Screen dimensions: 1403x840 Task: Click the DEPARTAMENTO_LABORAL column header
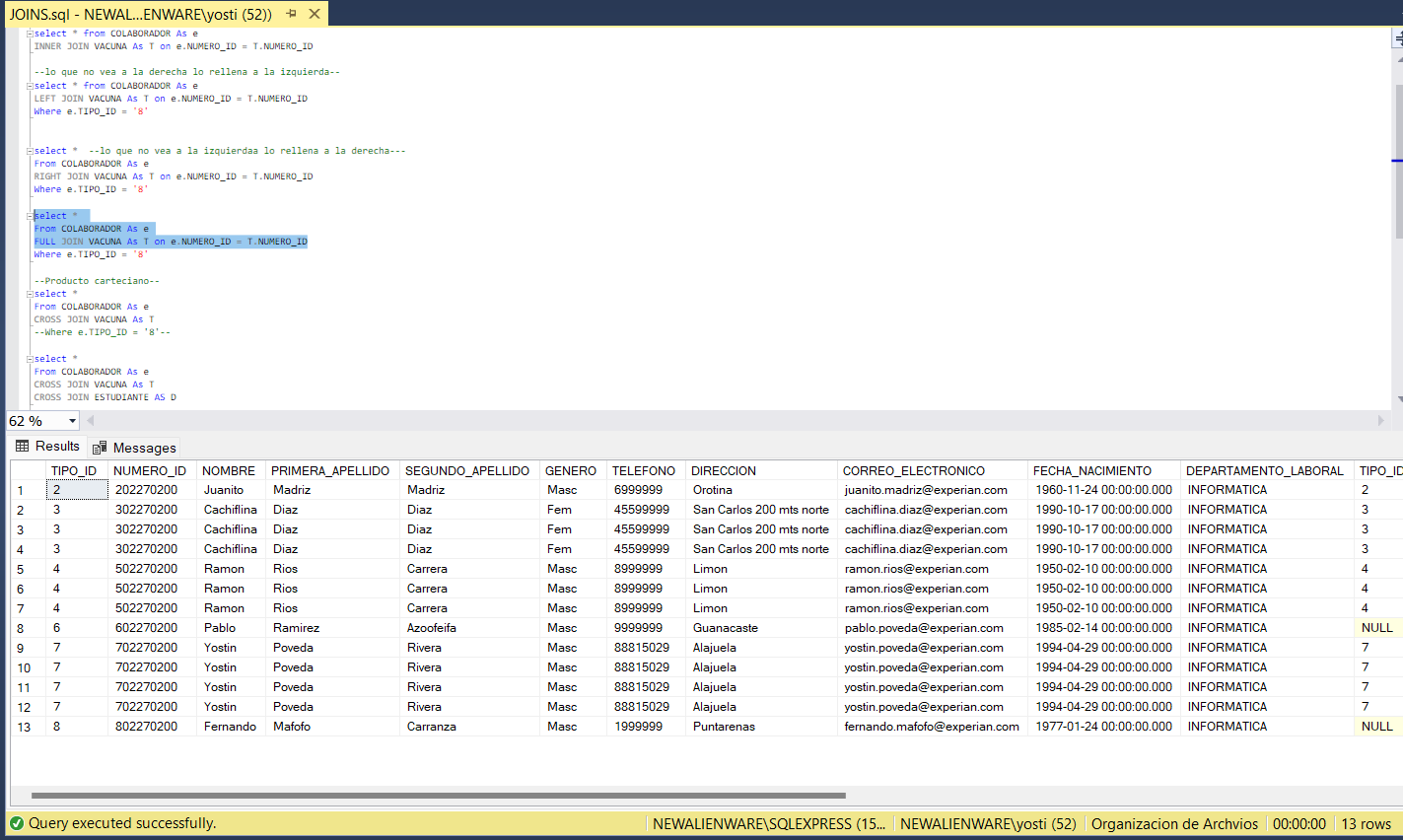pos(1265,470)
